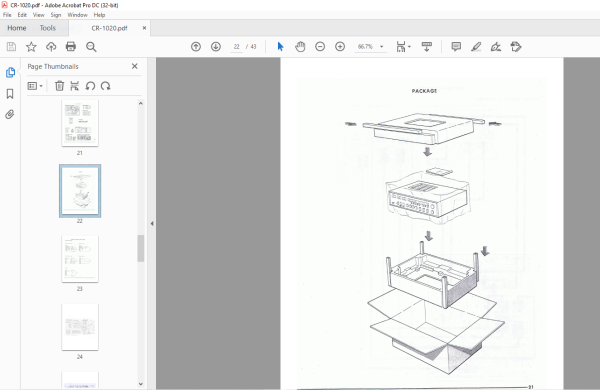The image size is (600, 390).
Task: Open the thumbnail options dropdown menu
Action: pyautogui.click(x=35, y=86)
